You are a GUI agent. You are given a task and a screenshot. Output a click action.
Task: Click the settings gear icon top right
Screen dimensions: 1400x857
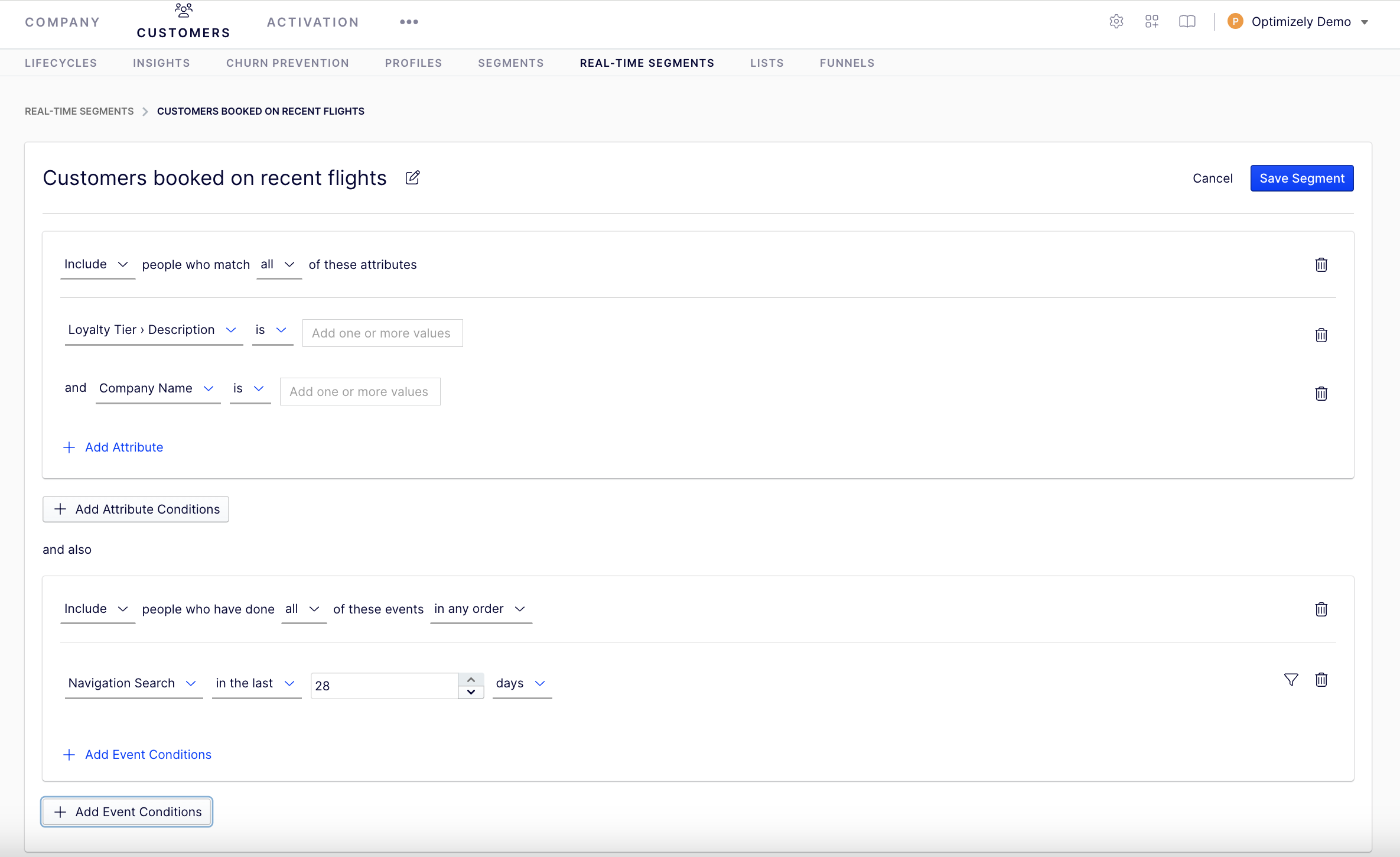click(x=1116, y=22)
